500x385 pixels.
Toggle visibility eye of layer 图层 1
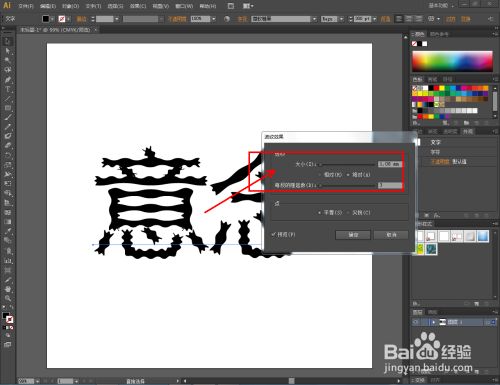point(416,322)
